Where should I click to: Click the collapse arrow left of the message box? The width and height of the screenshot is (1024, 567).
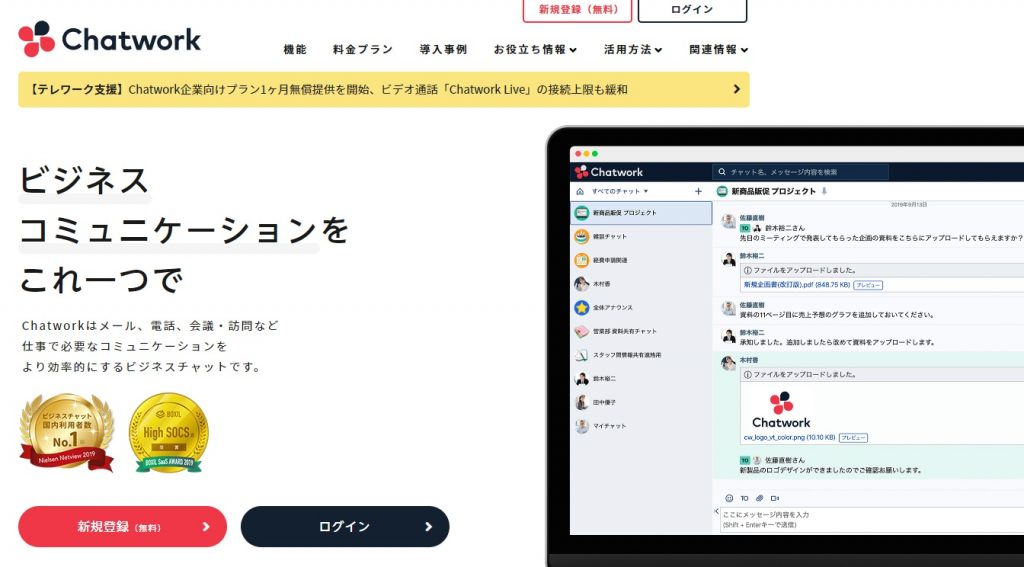[716, 511]
